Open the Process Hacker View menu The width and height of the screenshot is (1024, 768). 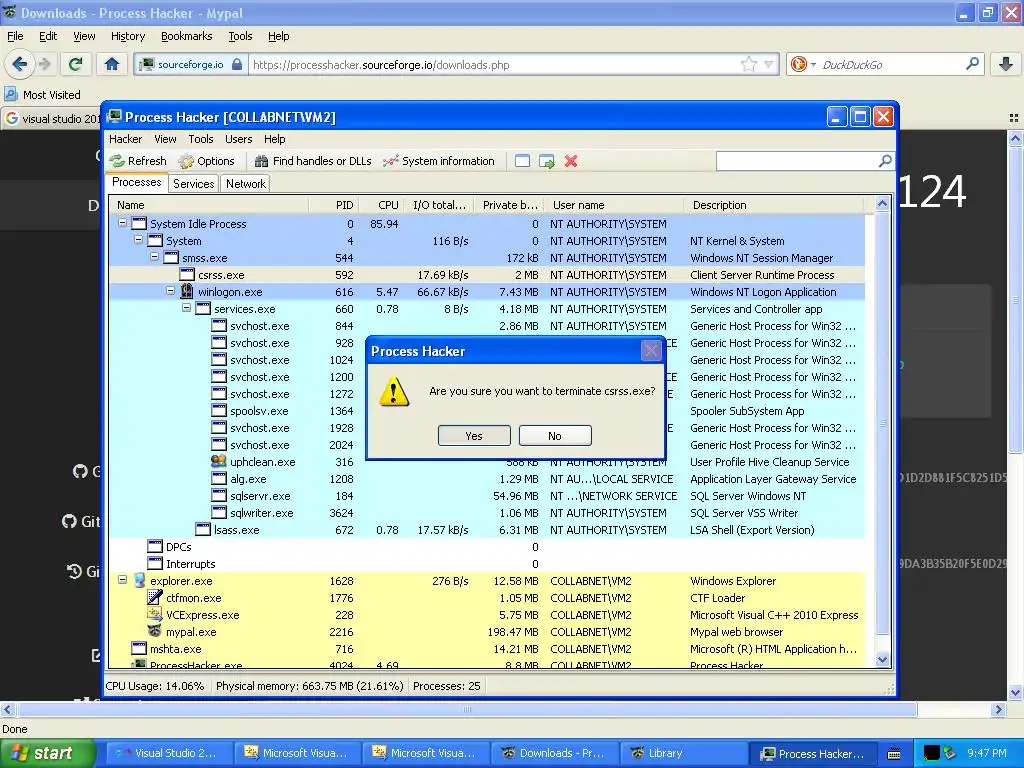(x=165, y=139)
